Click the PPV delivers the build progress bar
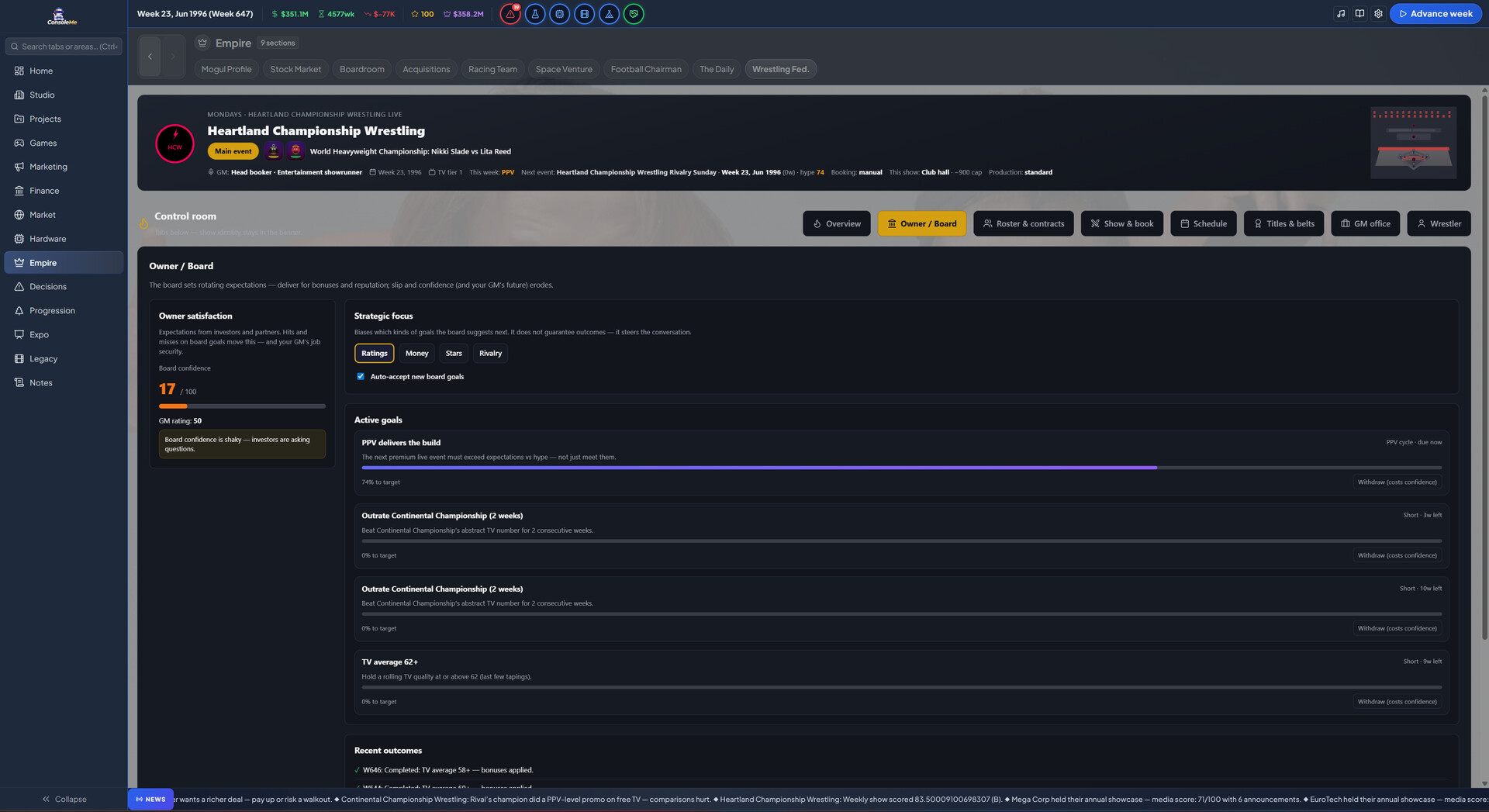The image size is (1489, 812). click(x=901, y=468)
